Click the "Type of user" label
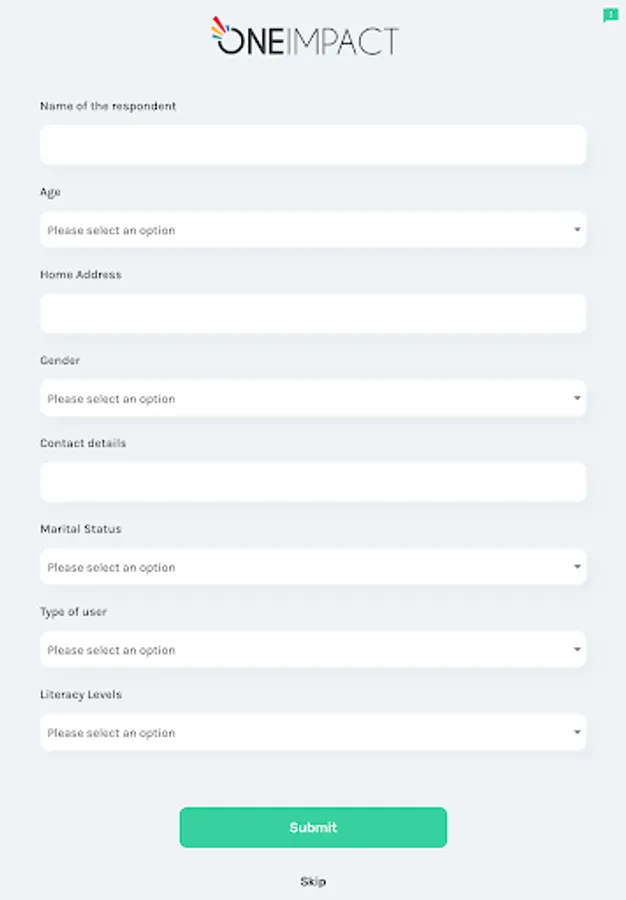 click(74, 612)
